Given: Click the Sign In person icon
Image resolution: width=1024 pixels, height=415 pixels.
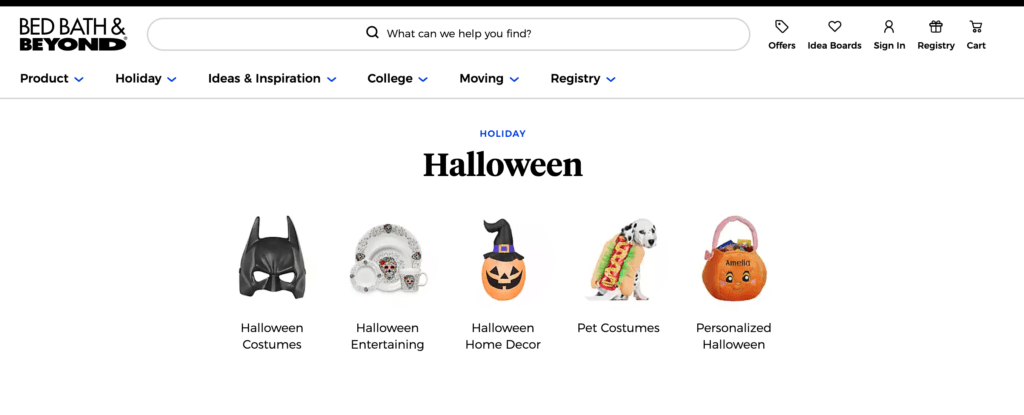Looking at the screenshot, I should (x=889, y=27).
